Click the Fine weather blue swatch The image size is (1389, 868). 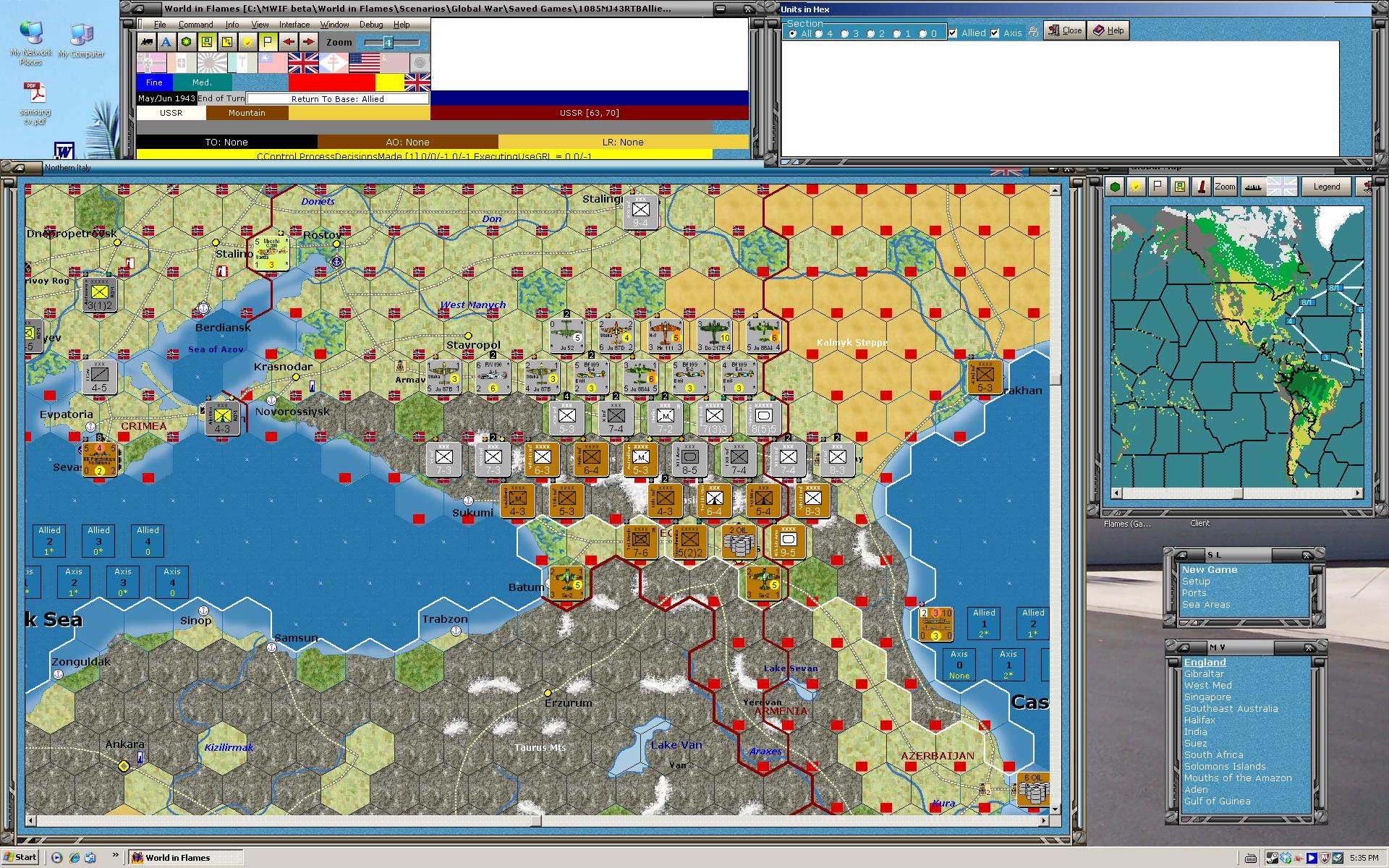(155, 82)
